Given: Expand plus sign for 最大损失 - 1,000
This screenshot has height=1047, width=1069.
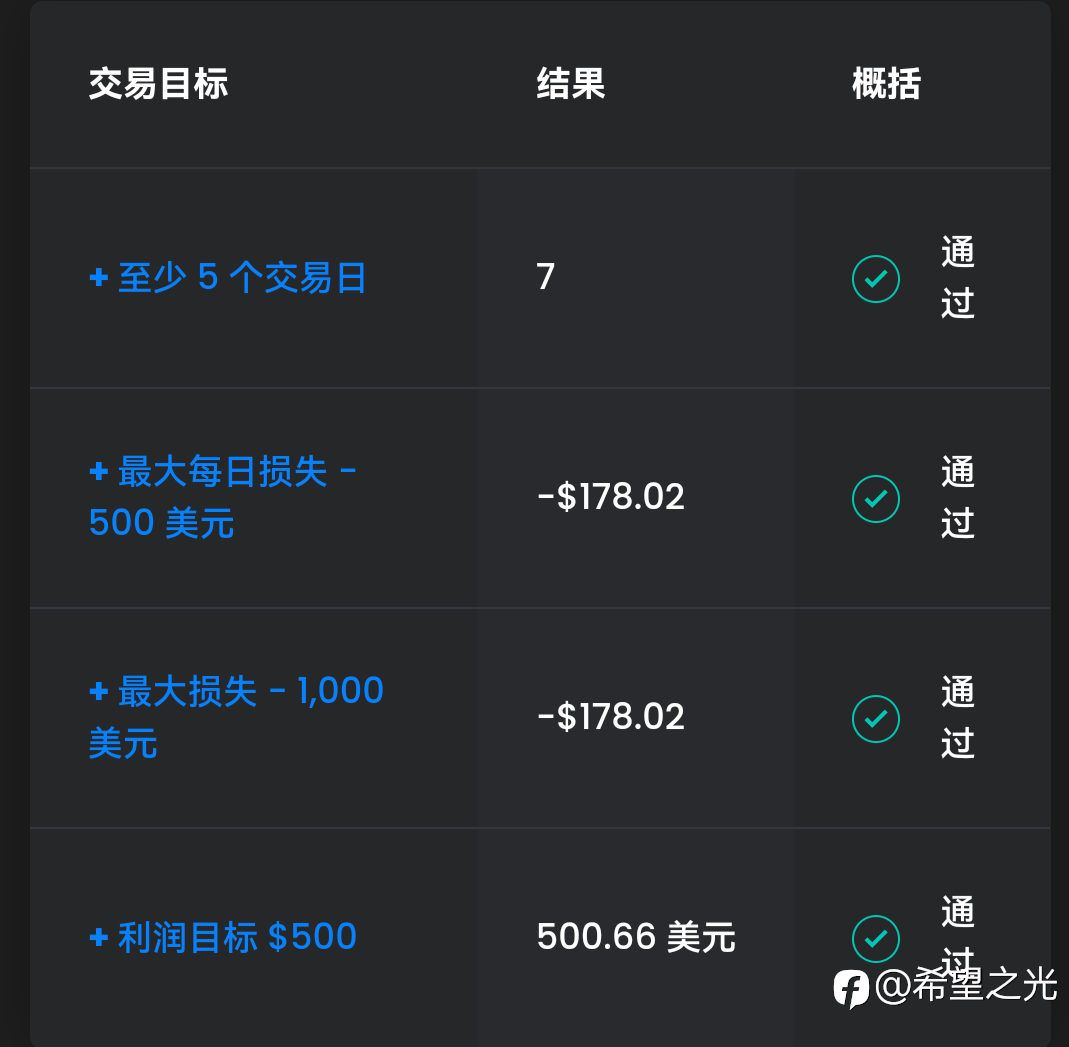Looking at the screenshot, I should [99, 691].
